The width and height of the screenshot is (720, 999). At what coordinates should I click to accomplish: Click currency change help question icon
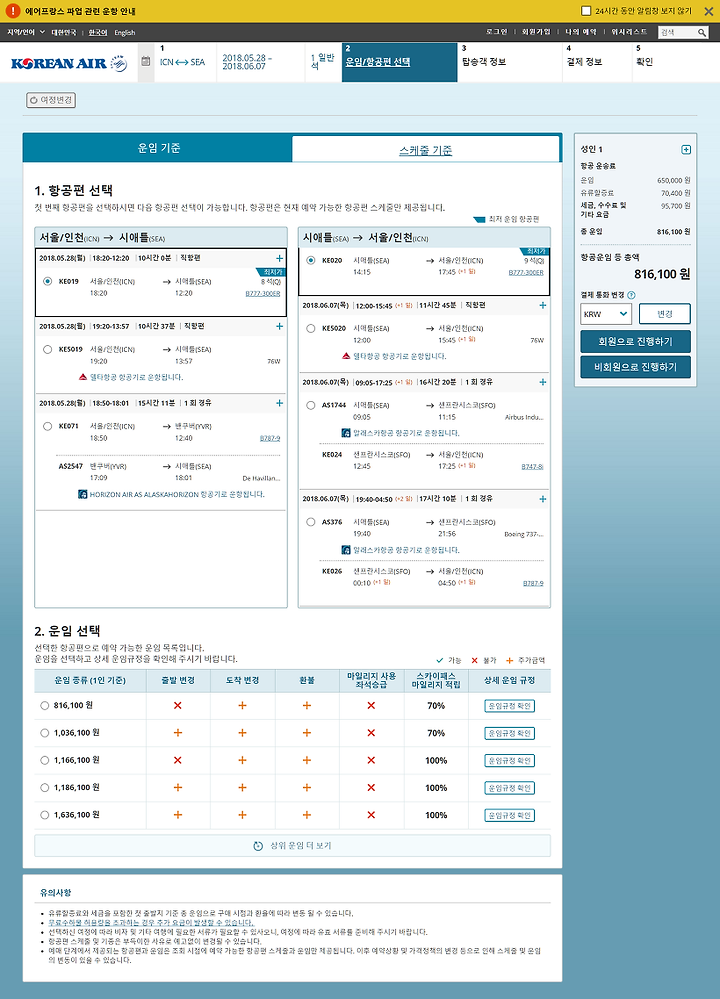(x=631, y=295)
